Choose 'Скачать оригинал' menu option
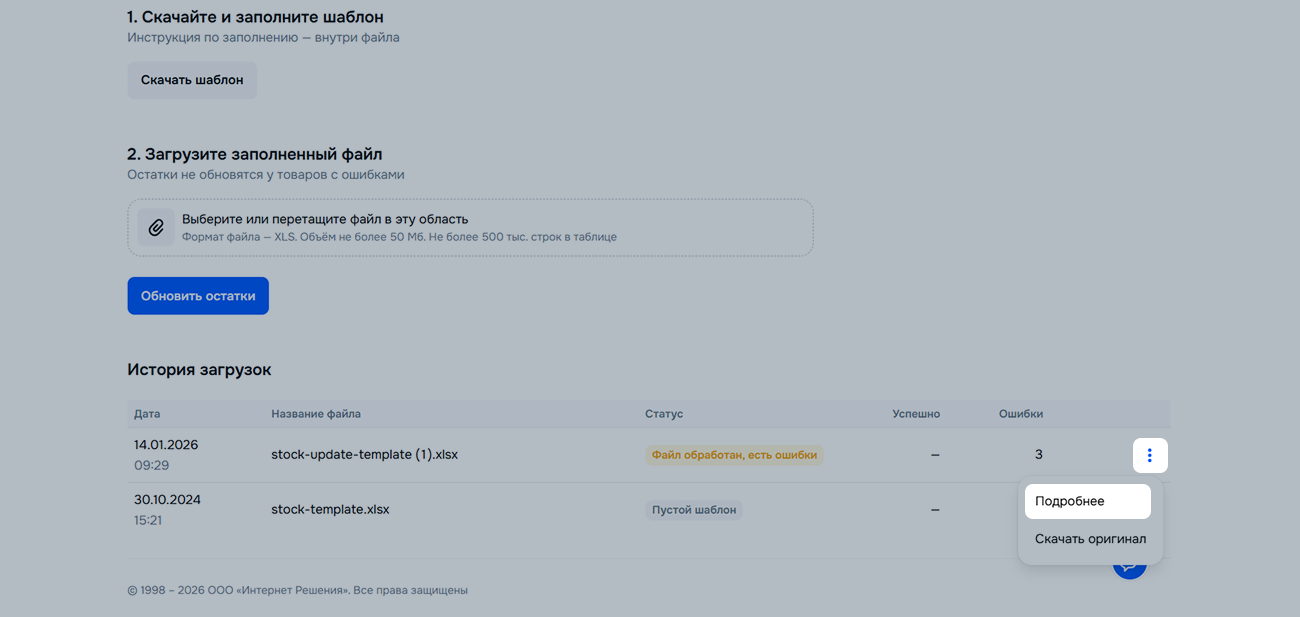This screenshot has height=617, width=1300. 1090,539
